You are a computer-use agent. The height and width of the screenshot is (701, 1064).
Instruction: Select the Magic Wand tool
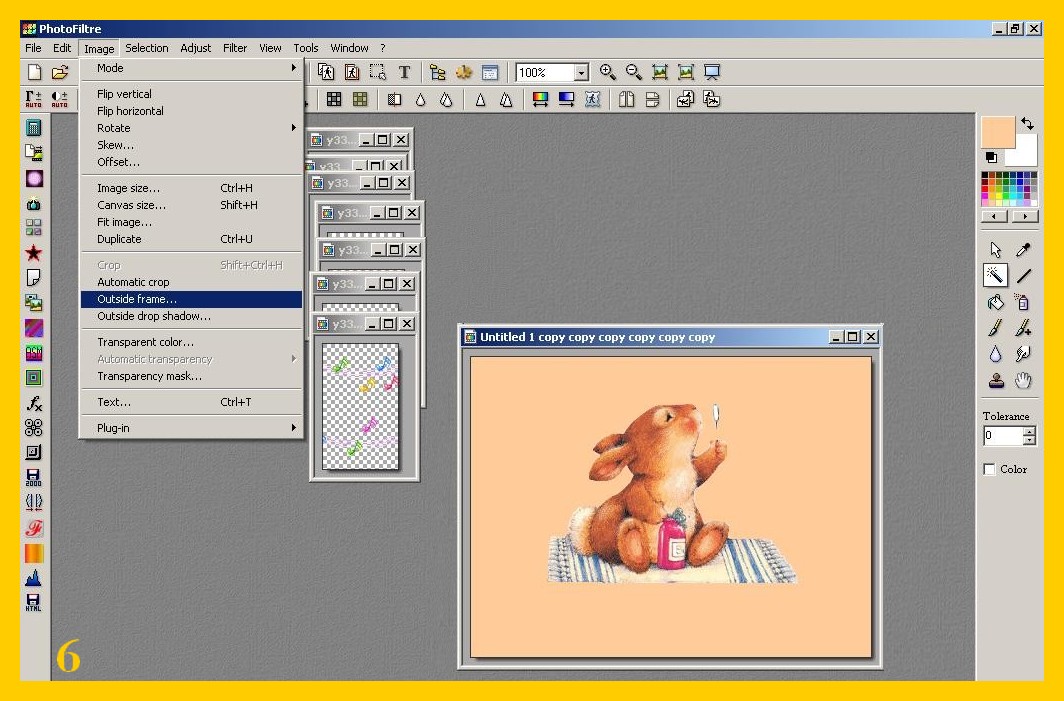[x=995, y=275]
